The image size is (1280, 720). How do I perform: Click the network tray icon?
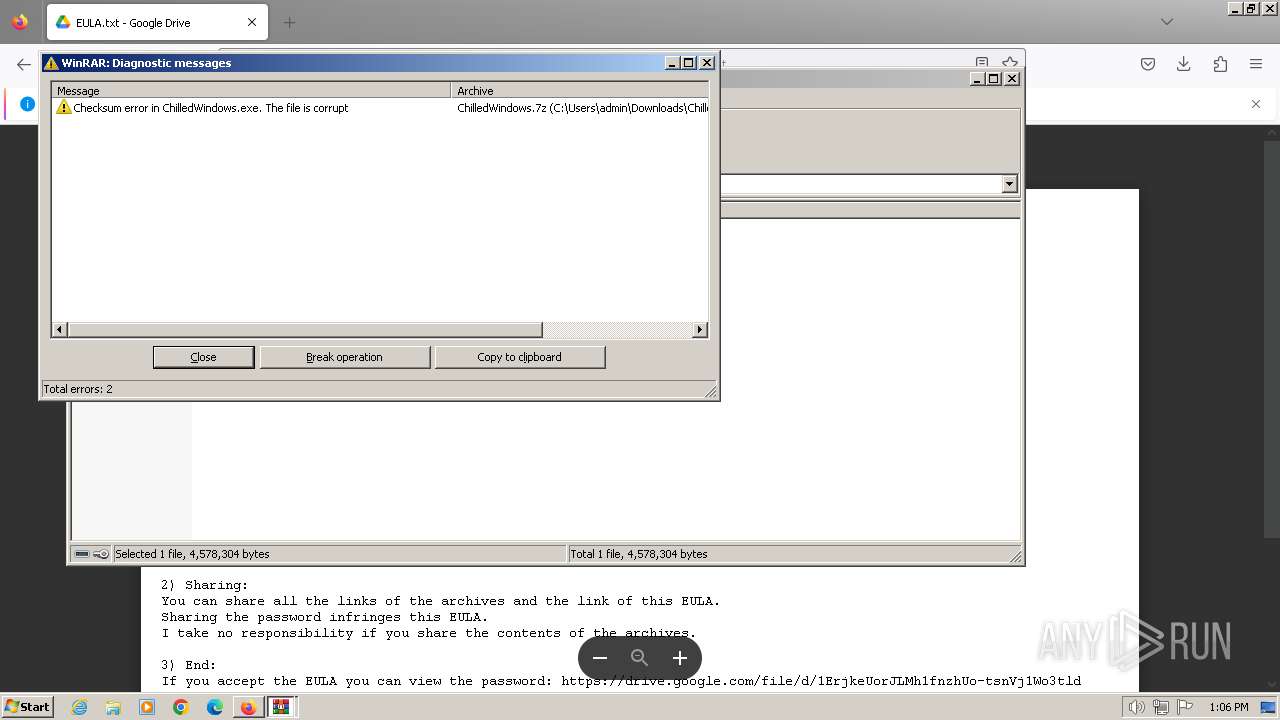[1161, 707]
